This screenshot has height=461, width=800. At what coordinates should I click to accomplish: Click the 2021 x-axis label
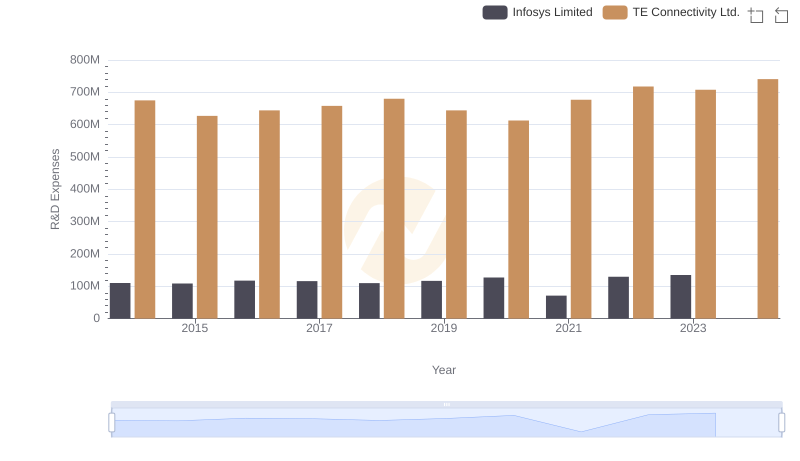[568, 328]
